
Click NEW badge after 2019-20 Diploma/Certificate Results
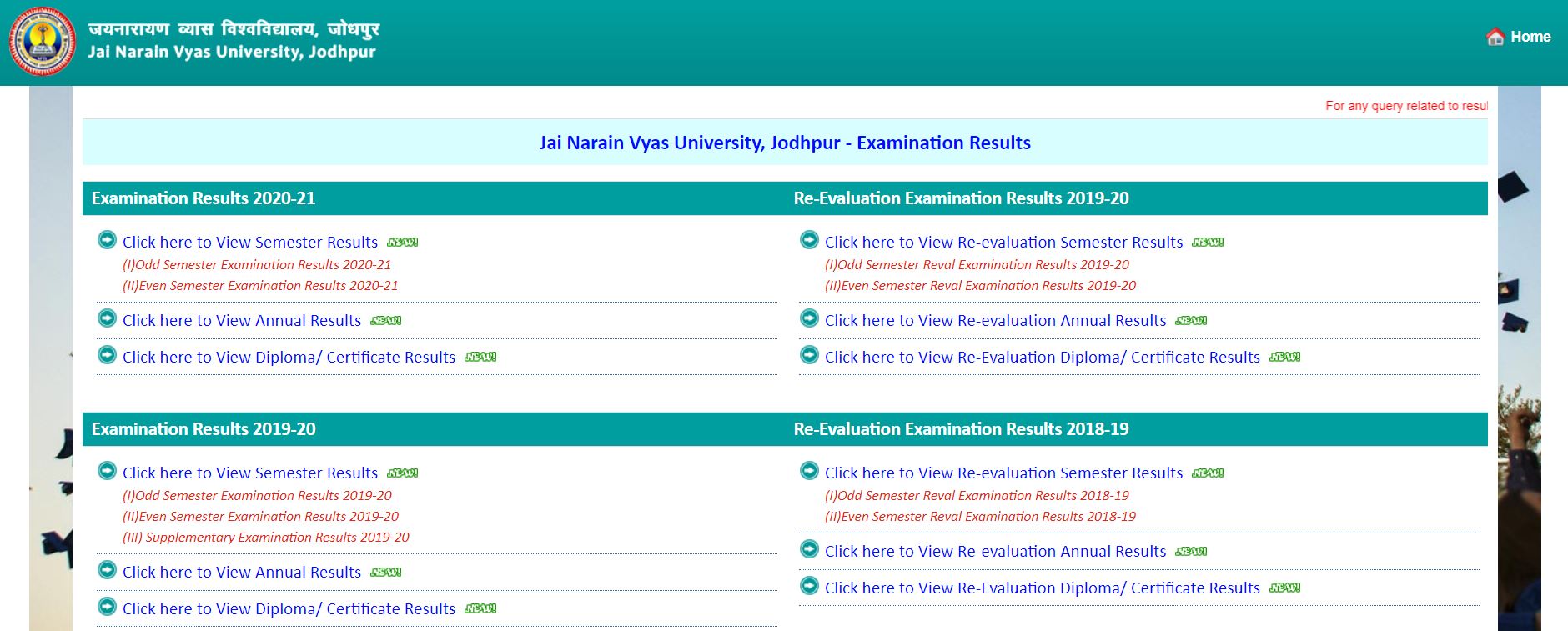coord(480,609)
